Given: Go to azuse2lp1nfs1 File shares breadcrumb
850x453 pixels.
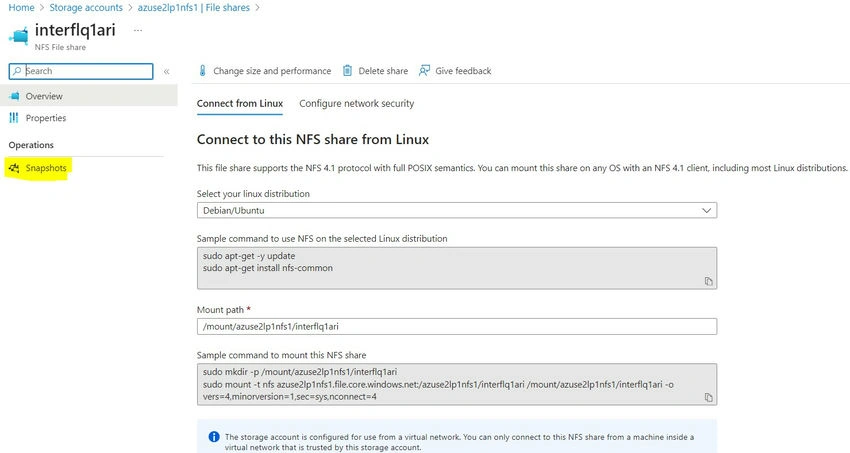Looking at the screenshot, I should (194, 8).
